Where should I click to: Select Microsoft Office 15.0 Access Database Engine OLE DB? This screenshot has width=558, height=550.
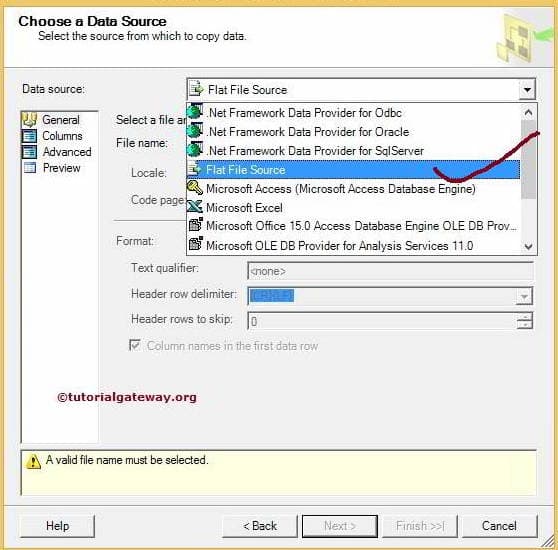click(x=354, y=226)
